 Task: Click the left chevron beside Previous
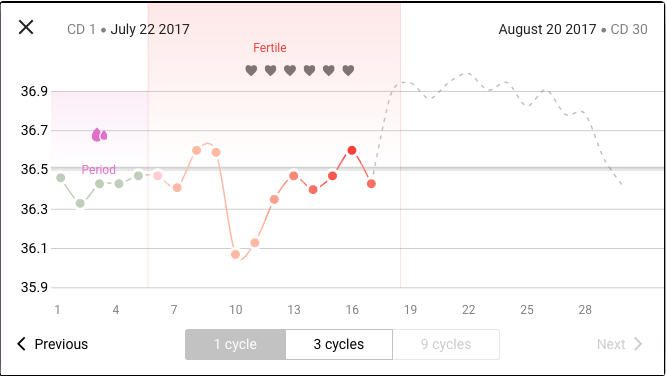[x=21, y=344]
